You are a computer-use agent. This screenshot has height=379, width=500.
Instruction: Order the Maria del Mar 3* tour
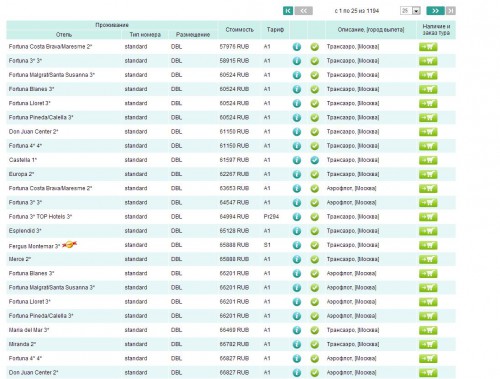tap(428, 330)
